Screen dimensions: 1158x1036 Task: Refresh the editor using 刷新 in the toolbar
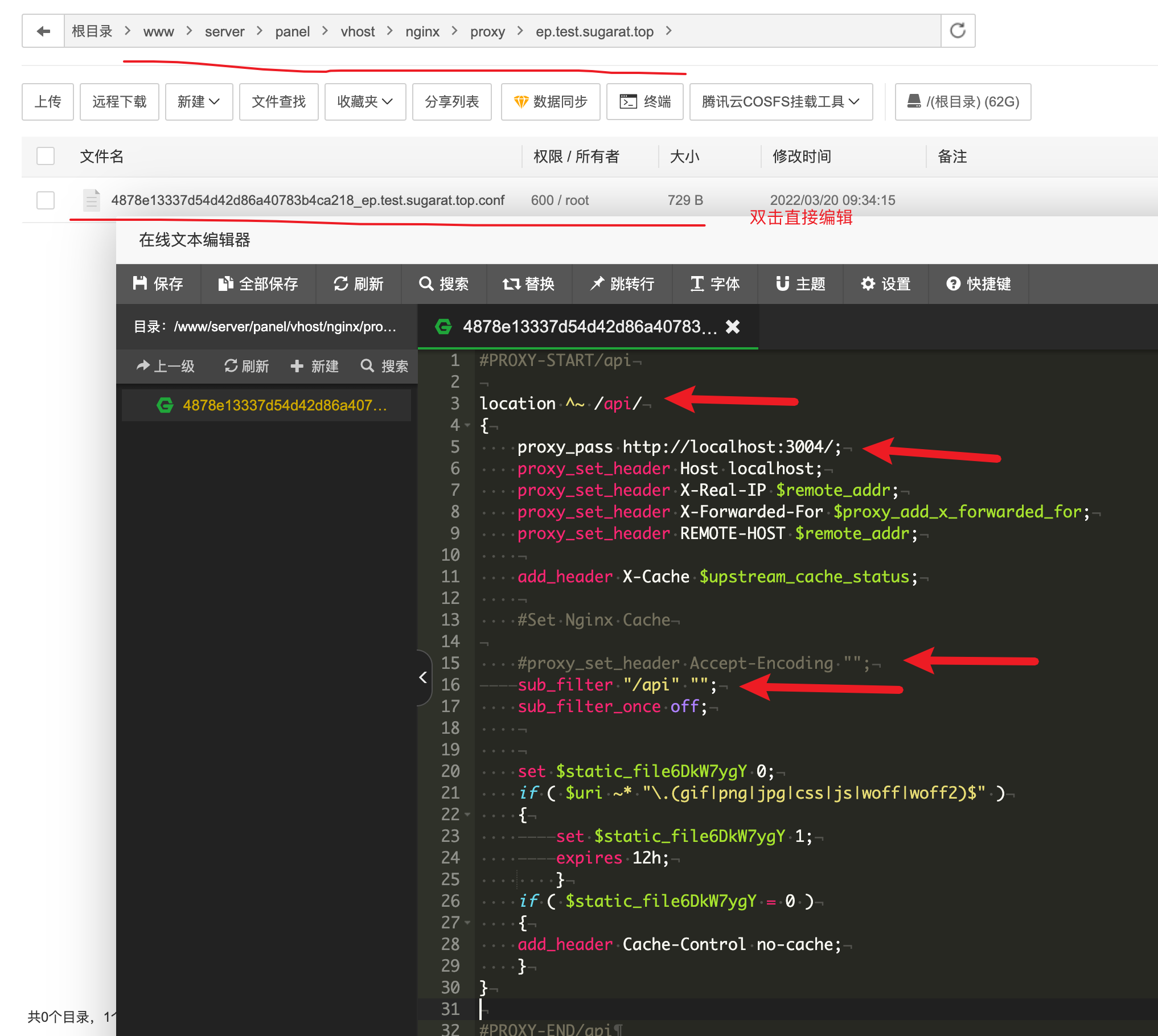tap(358, 283)
